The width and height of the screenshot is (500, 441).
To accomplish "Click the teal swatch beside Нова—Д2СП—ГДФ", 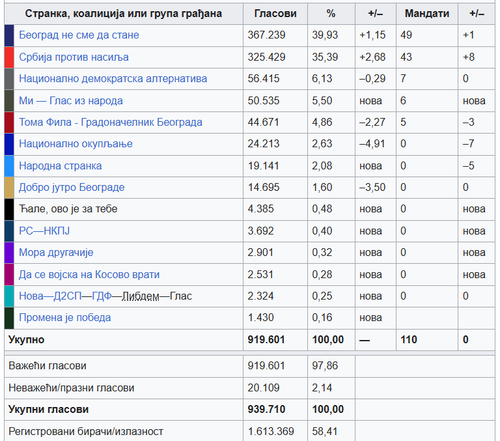I will (9, 296).
